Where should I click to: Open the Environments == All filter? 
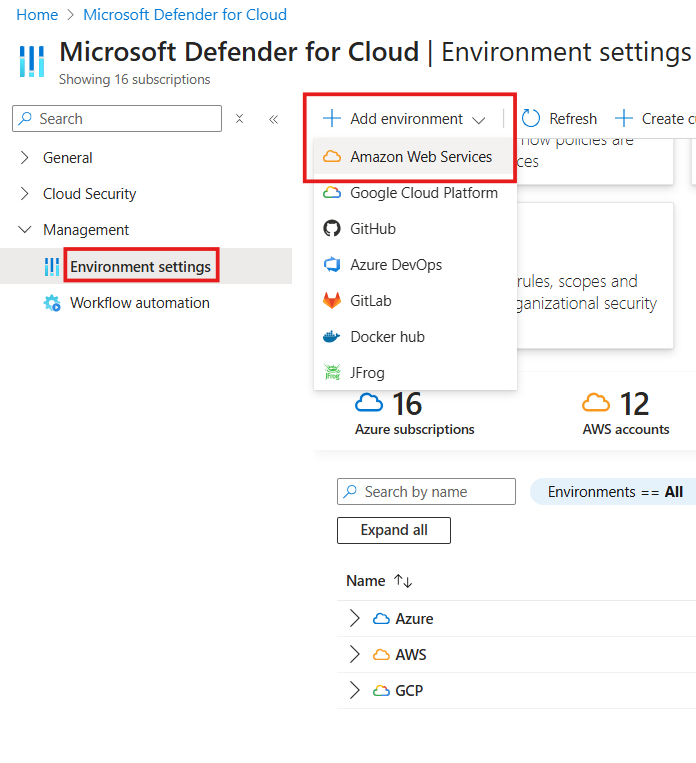[615, 491]
